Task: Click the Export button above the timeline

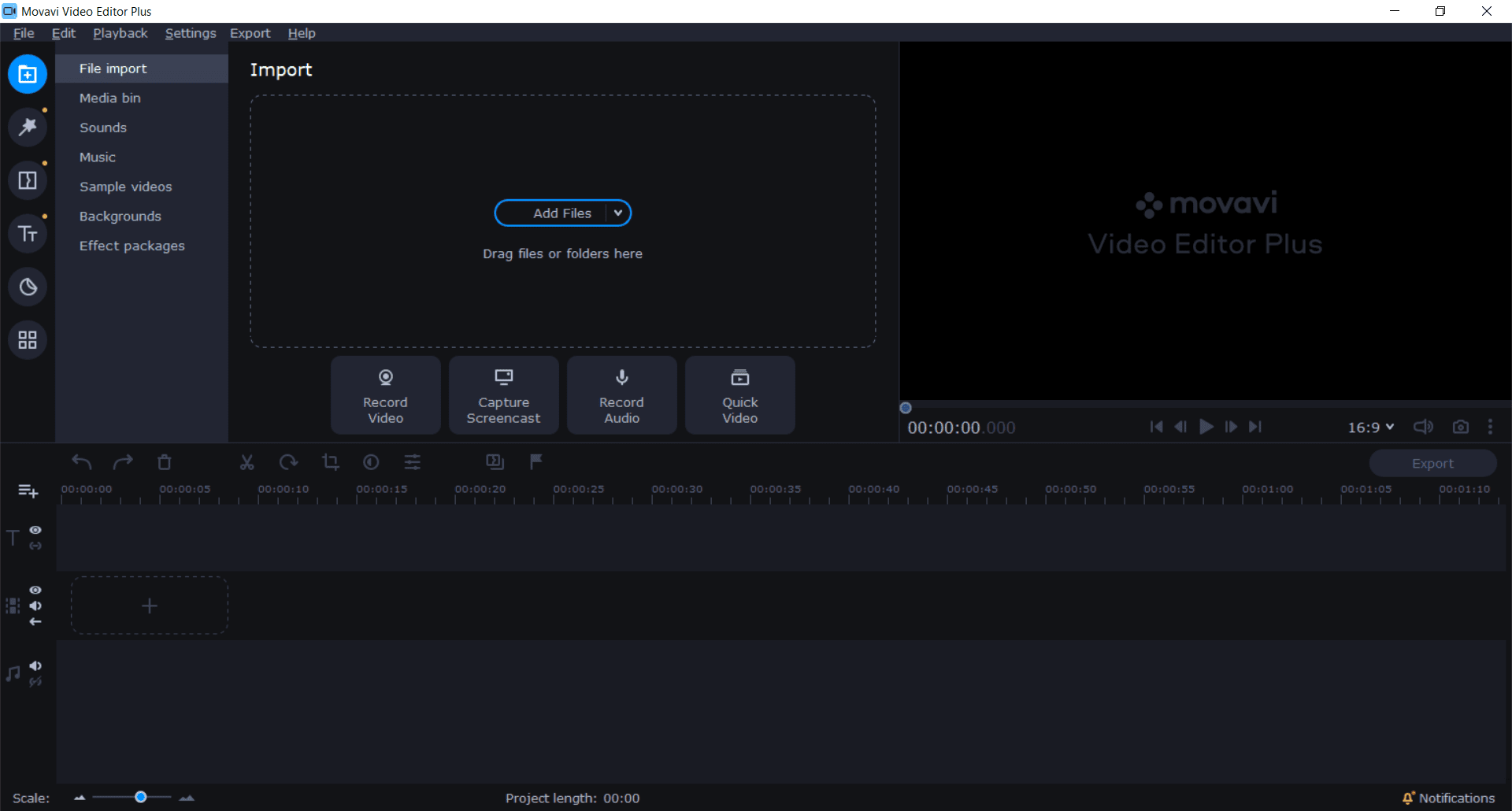Action: tap(1432, 463)
